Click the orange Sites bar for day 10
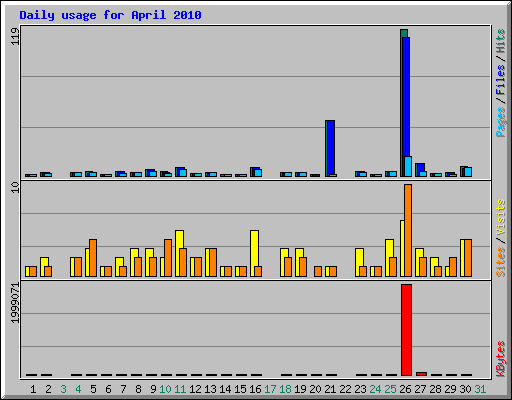 click(168, 258)
